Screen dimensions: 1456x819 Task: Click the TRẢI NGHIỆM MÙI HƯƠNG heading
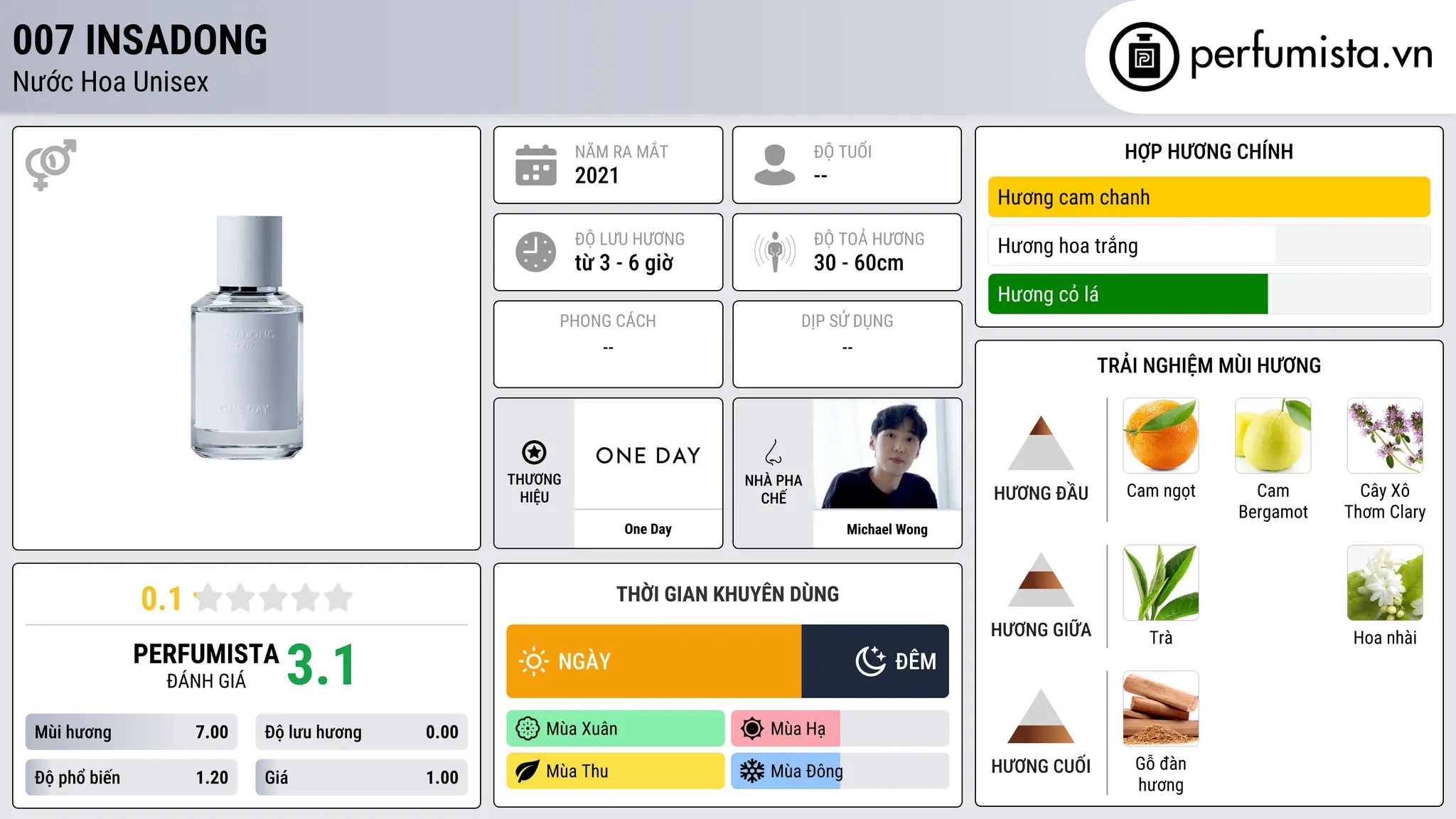1209,365
